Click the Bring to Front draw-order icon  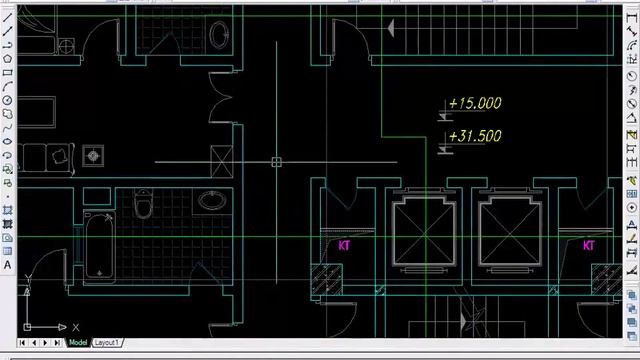pyautogui.click(x=632, y=295)
